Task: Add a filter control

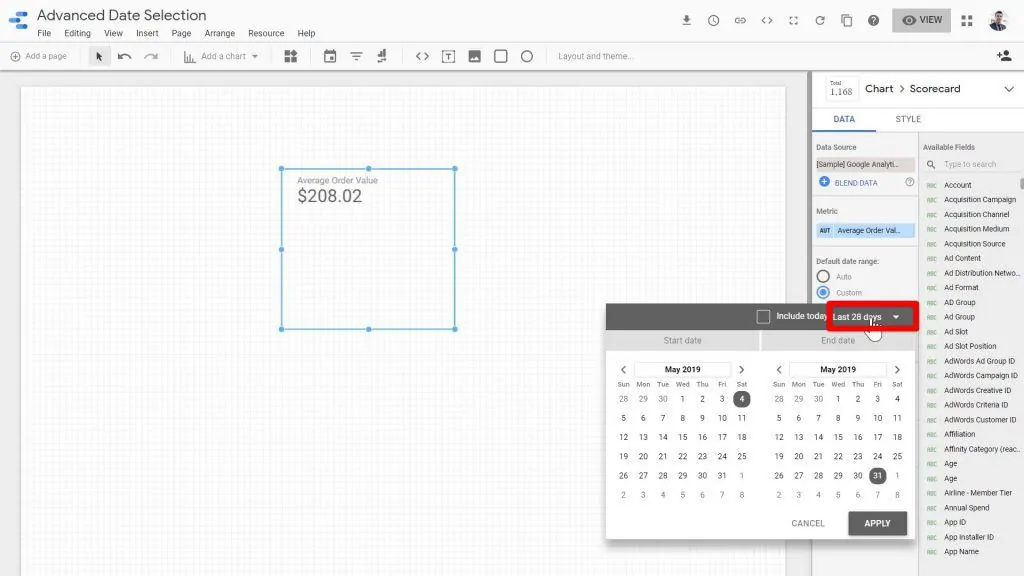Action: click(x=356, y=56)
